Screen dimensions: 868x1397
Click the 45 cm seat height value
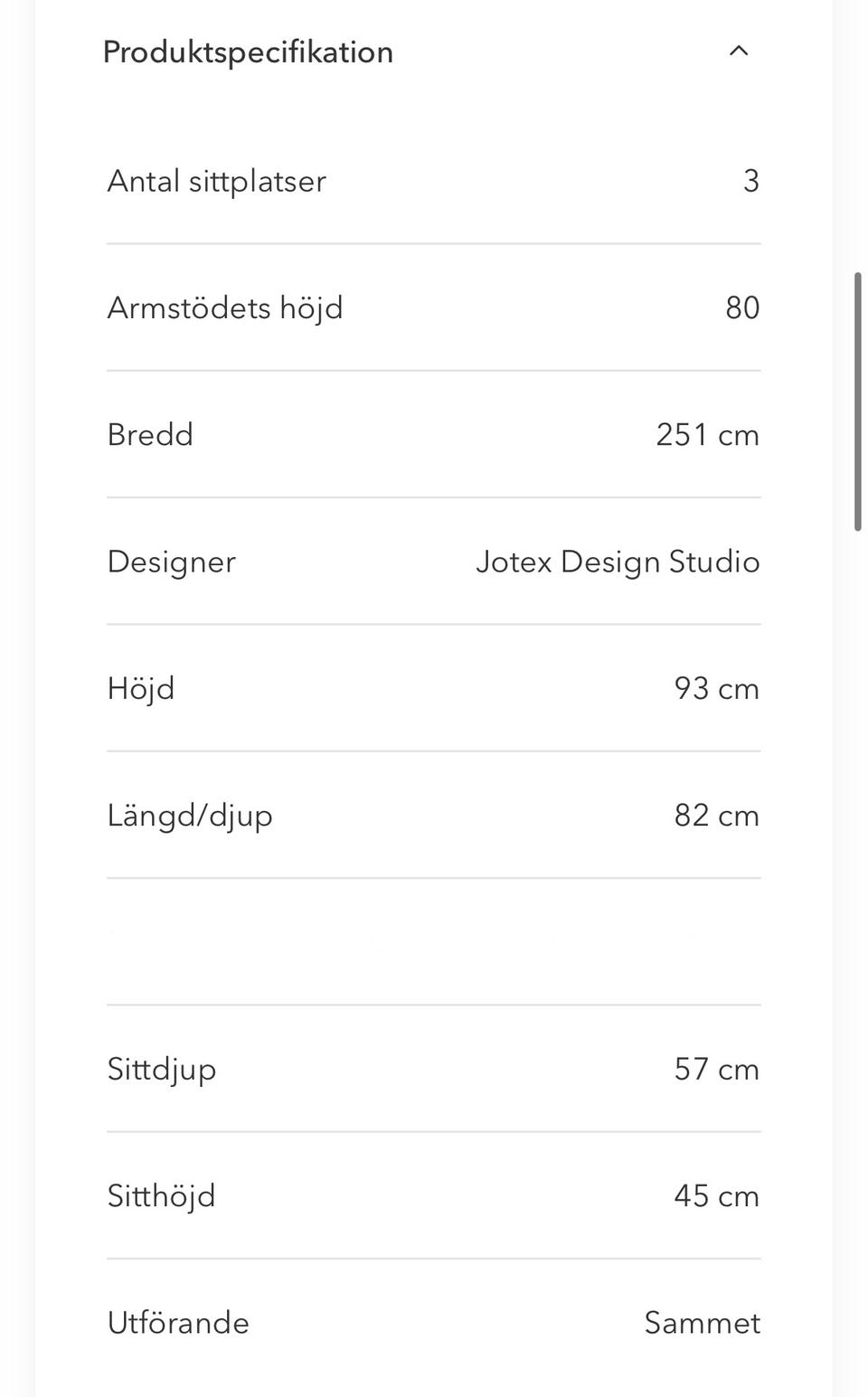(x=716, y=1196)
